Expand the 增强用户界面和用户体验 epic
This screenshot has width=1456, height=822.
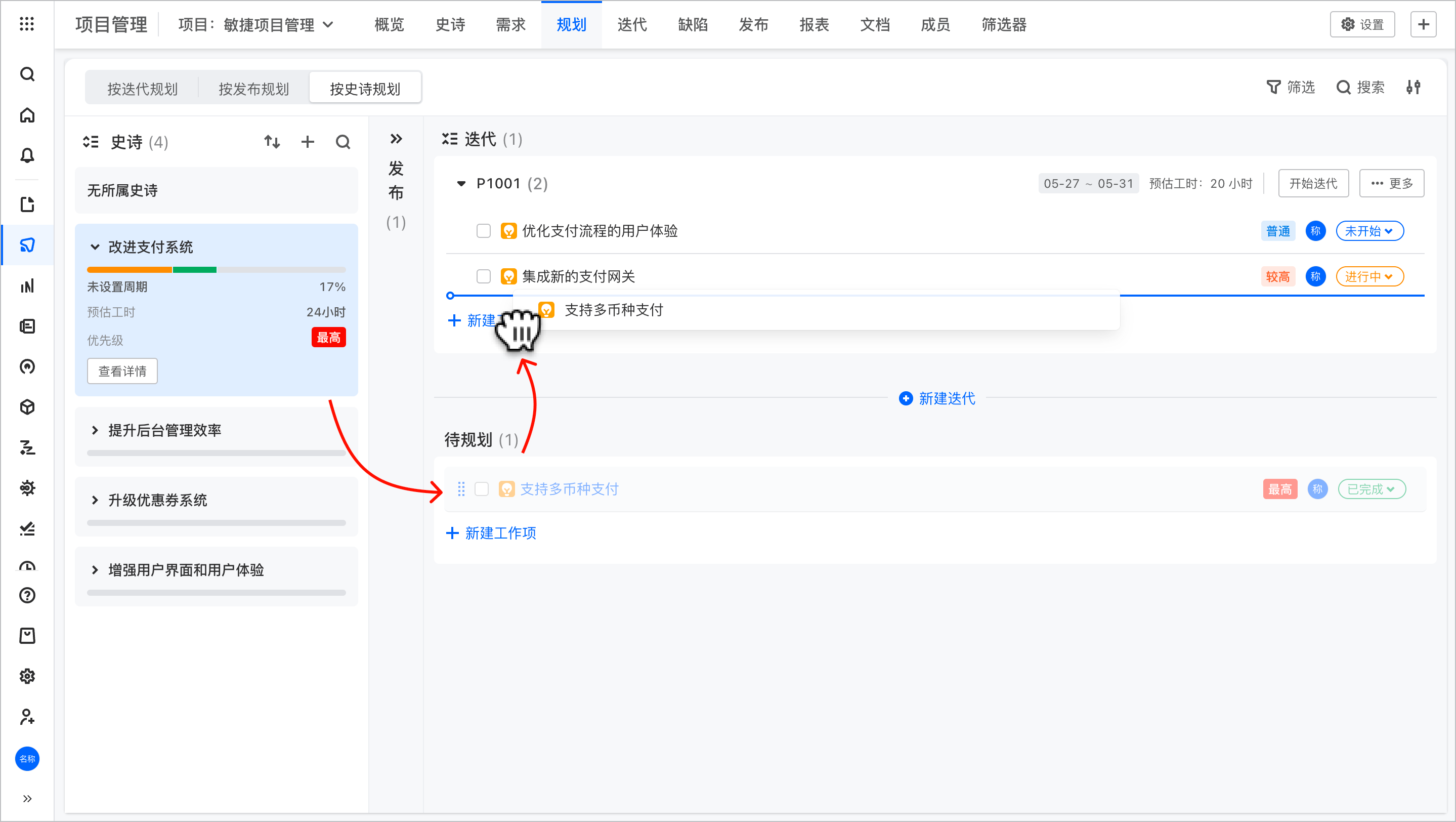coord(95,570)
